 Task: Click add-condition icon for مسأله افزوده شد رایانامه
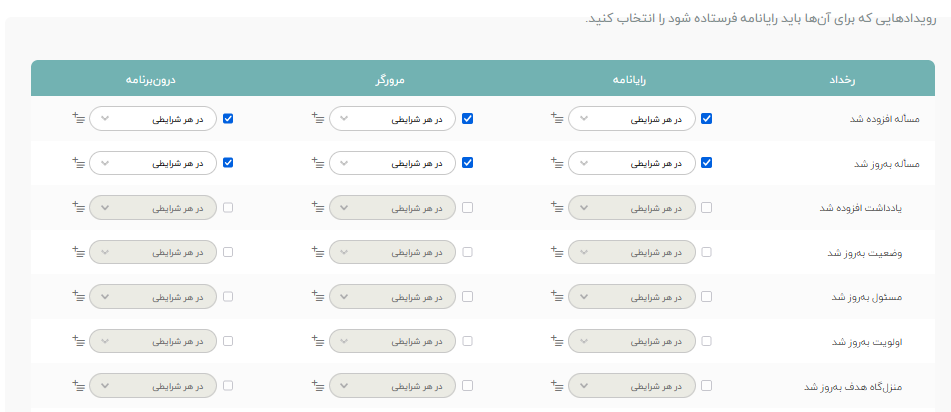point(556,118)
